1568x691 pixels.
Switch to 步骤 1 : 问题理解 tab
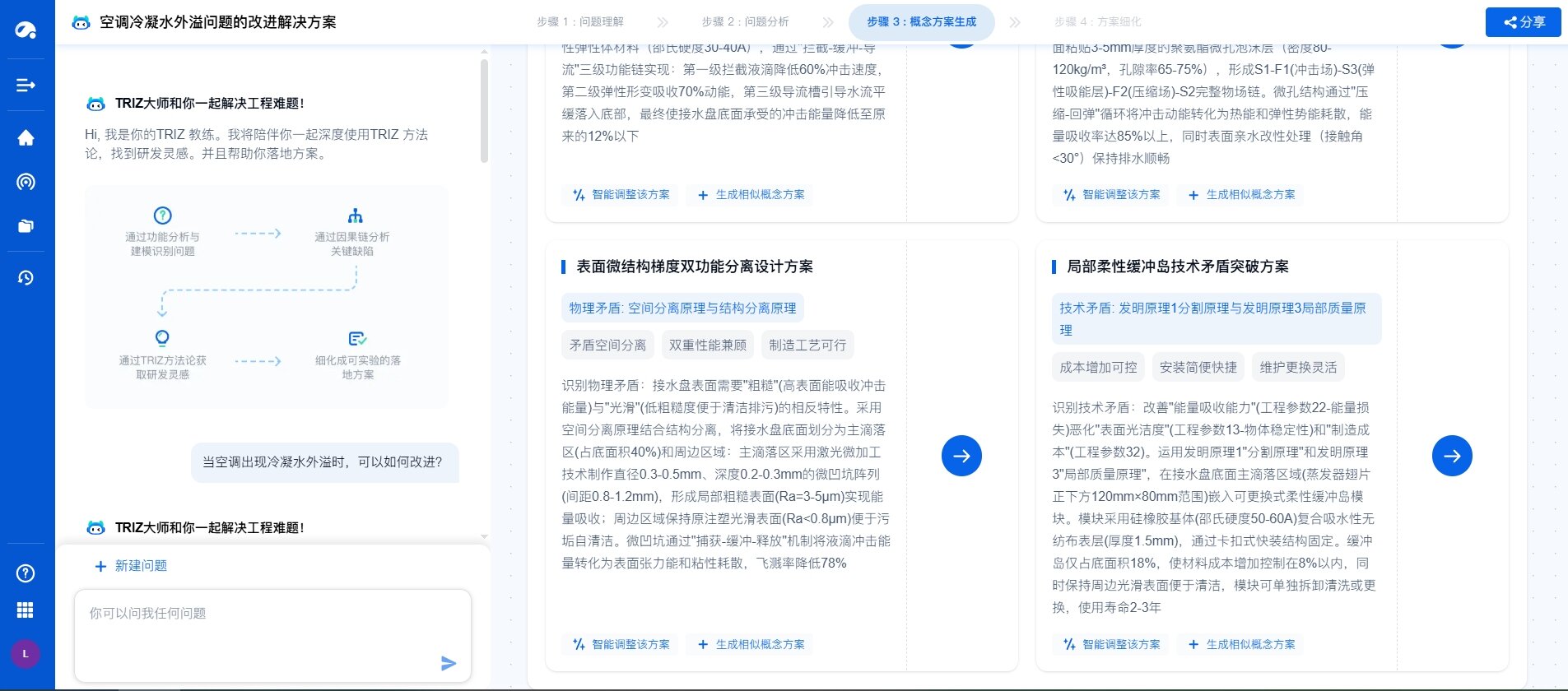[580, 22]
